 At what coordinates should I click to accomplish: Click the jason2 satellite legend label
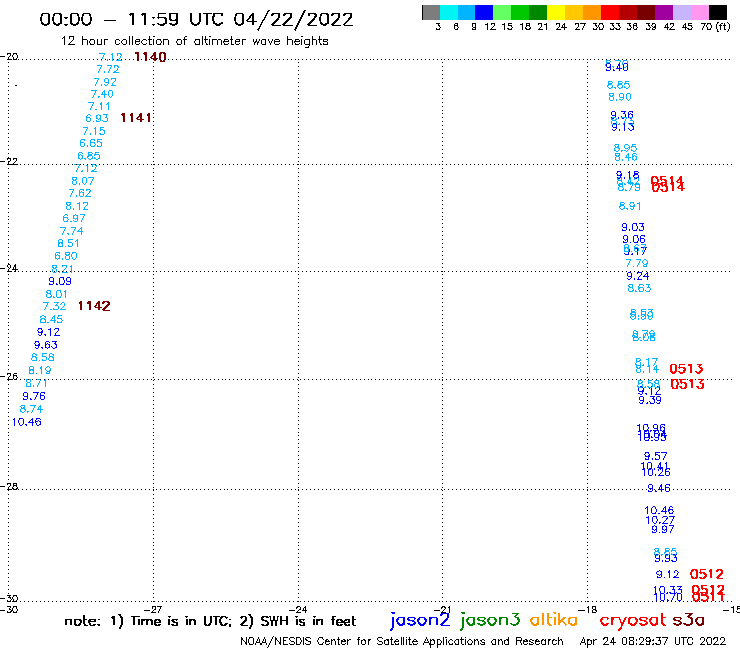(x=420, y=620)
